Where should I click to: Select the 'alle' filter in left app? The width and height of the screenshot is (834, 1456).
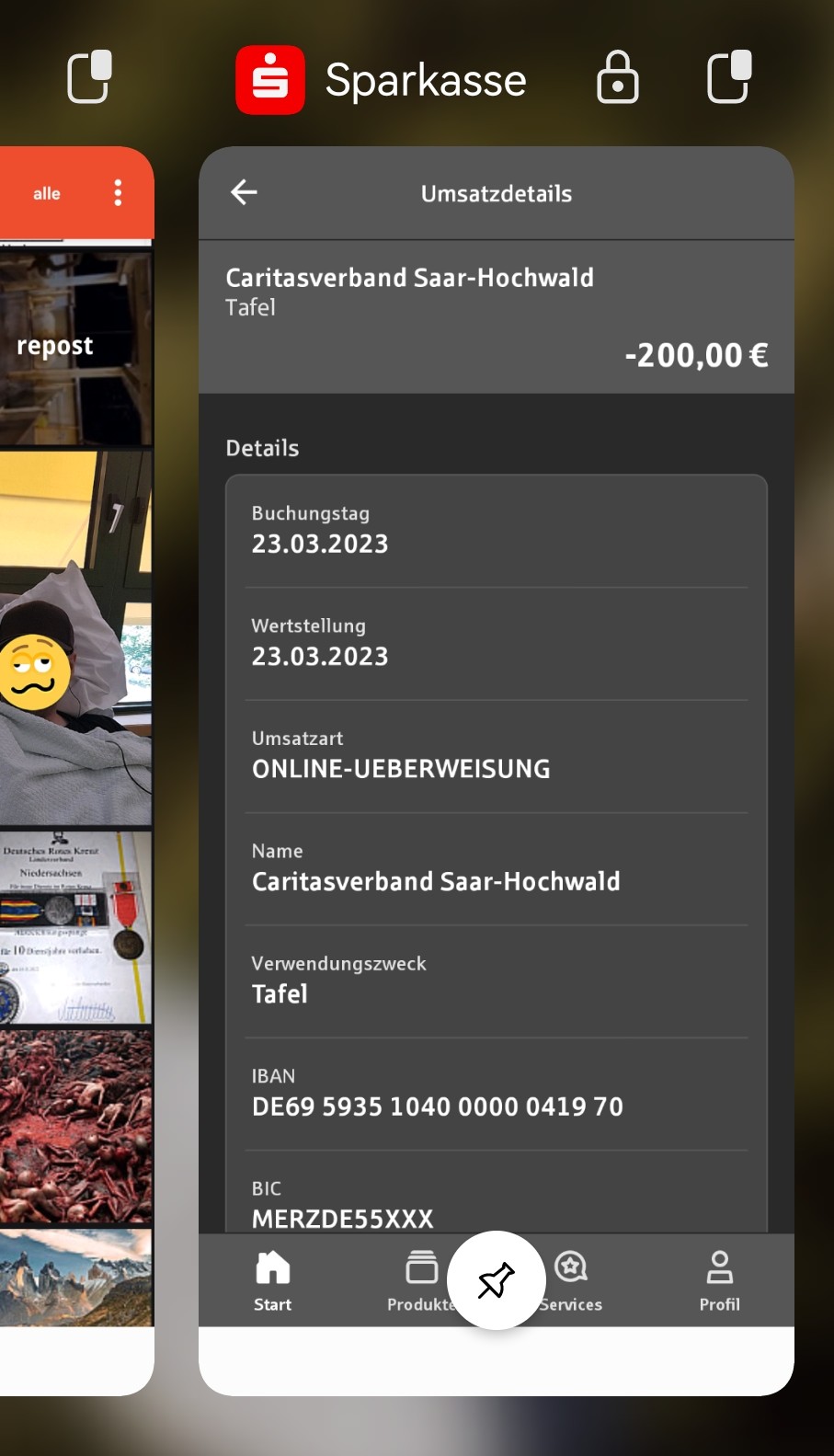point(47,194)
